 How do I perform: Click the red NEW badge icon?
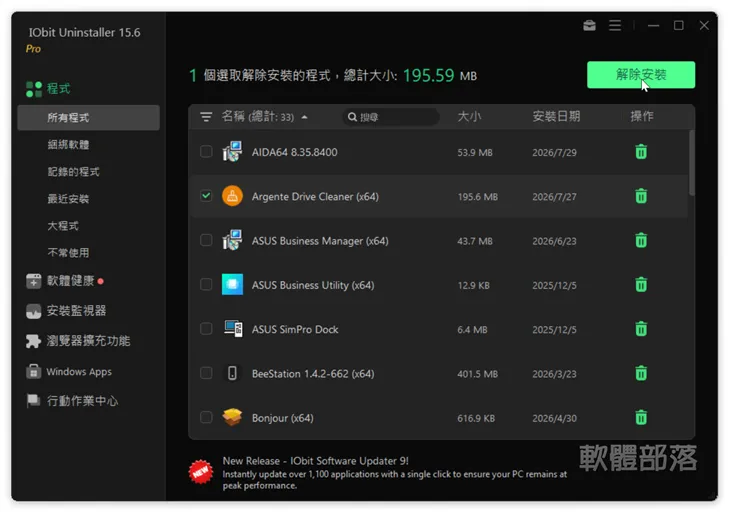tap(201, 472)
